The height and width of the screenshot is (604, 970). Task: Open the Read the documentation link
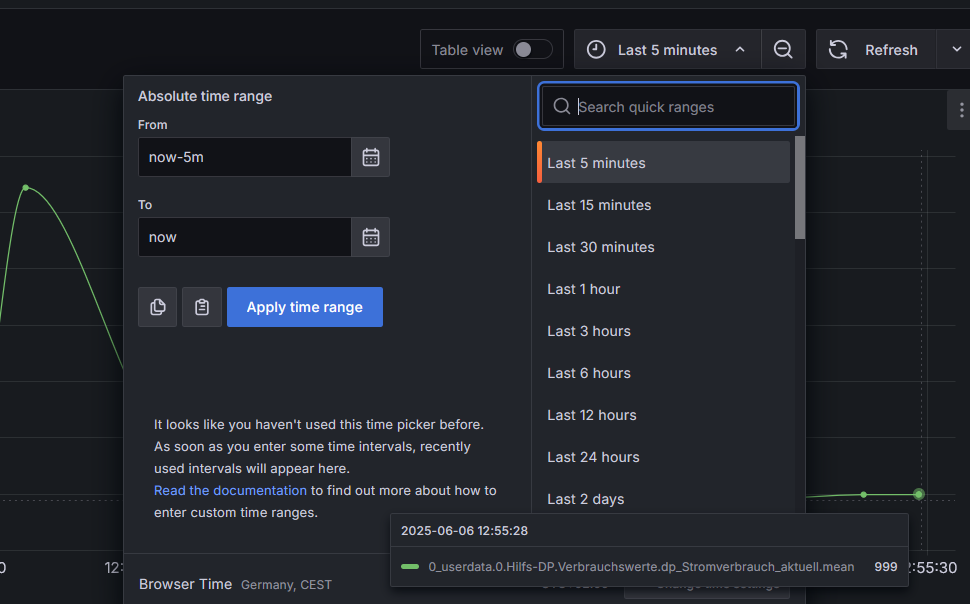[x=230, y=490]
